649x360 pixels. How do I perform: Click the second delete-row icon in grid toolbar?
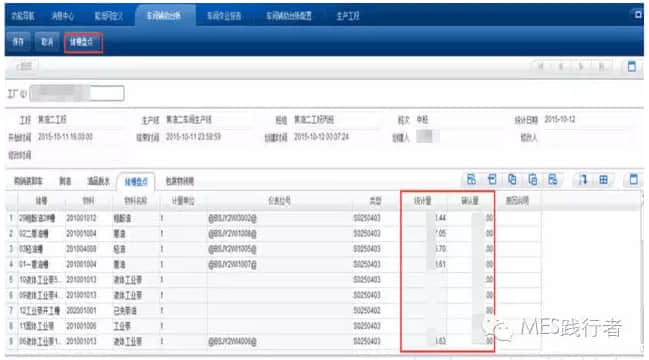[x=492, y=180]
